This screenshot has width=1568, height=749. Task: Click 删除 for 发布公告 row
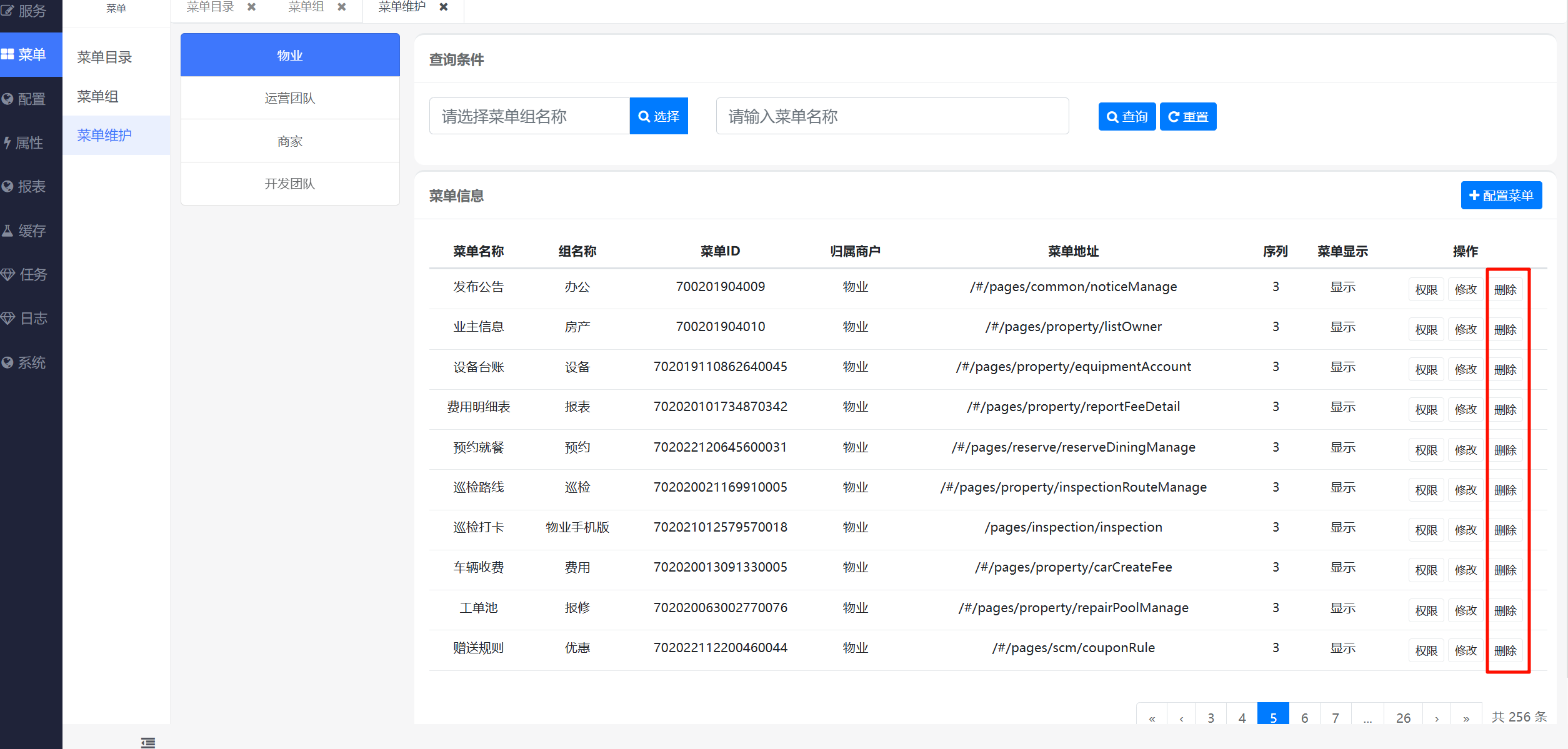pos(1506,289)
